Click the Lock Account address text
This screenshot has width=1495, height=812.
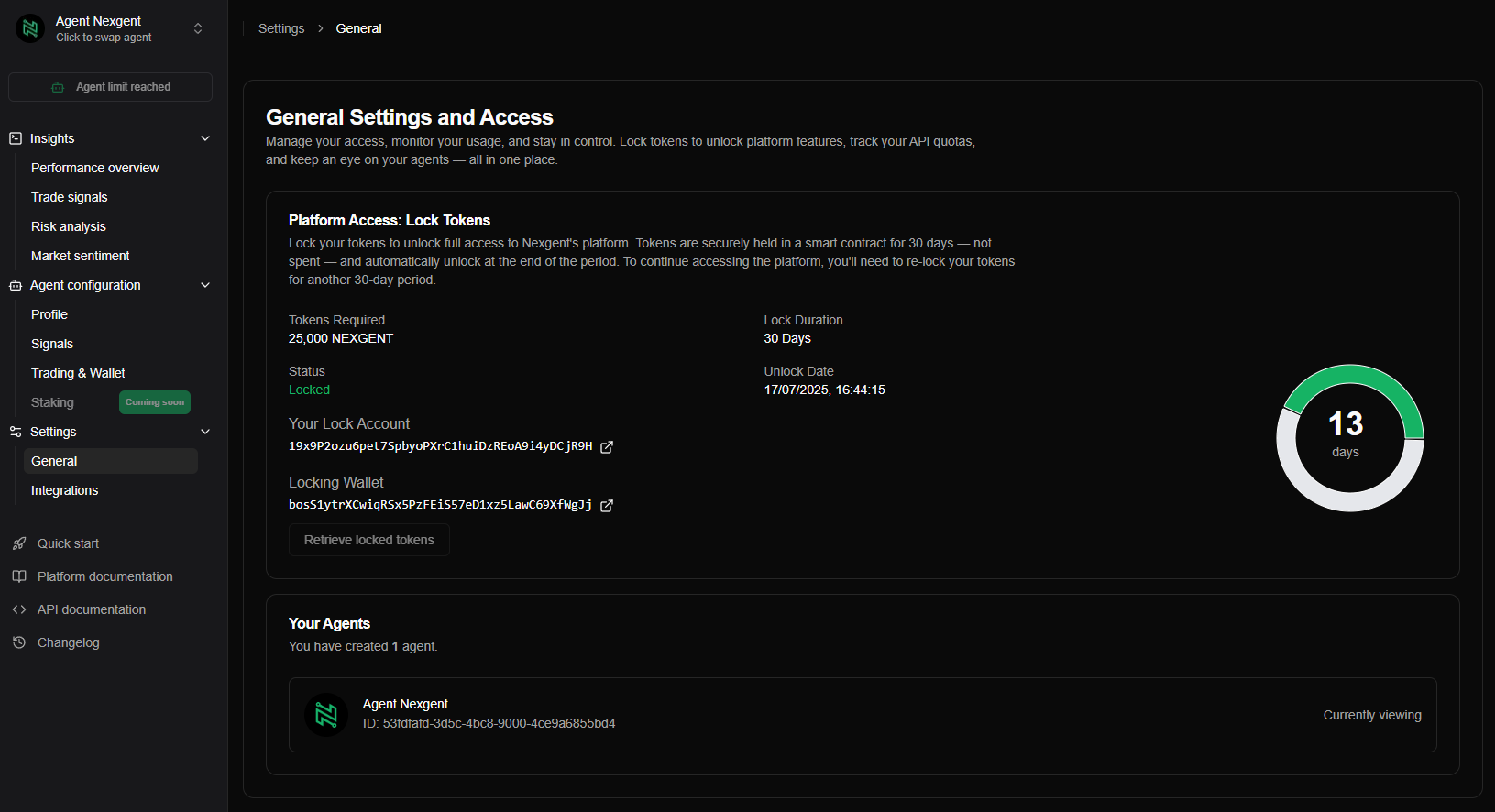pos(441,446)
